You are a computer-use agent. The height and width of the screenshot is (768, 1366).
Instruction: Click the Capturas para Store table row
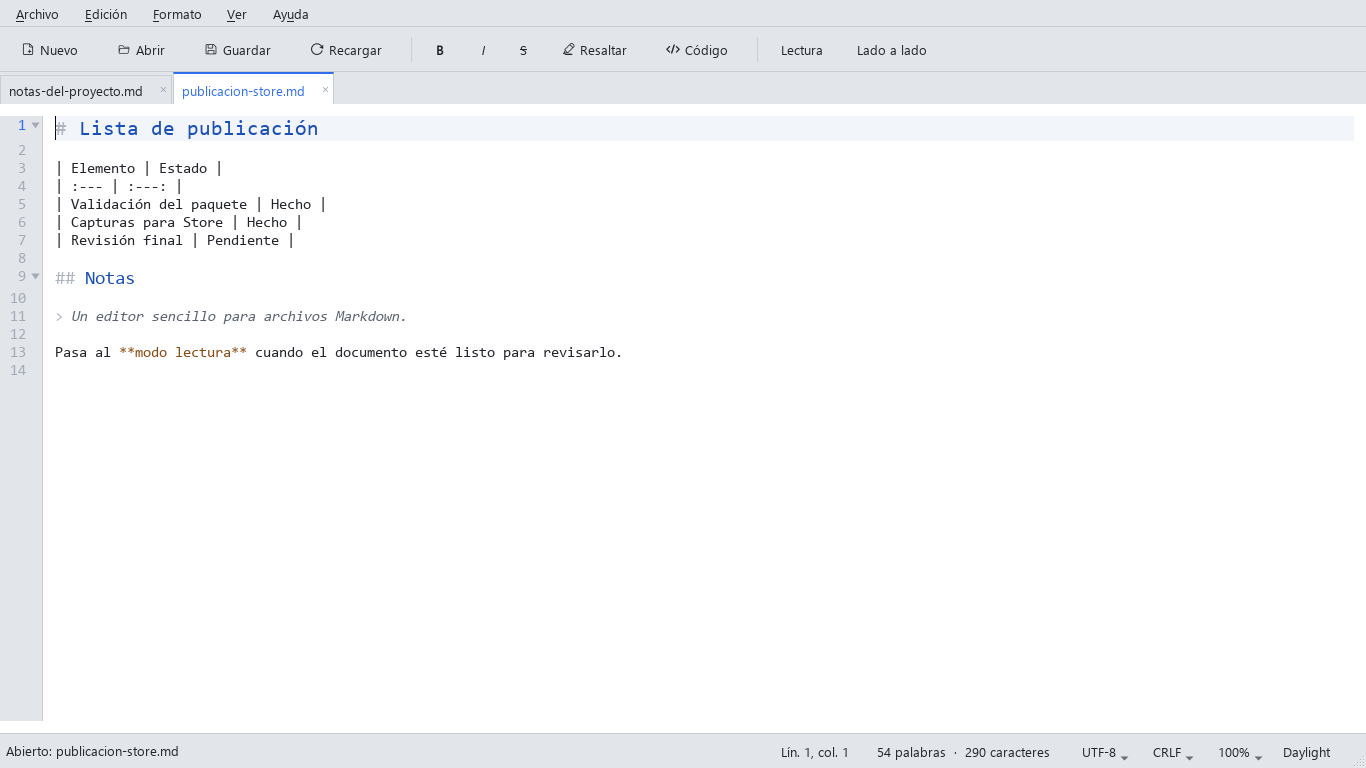pos(179,222)
